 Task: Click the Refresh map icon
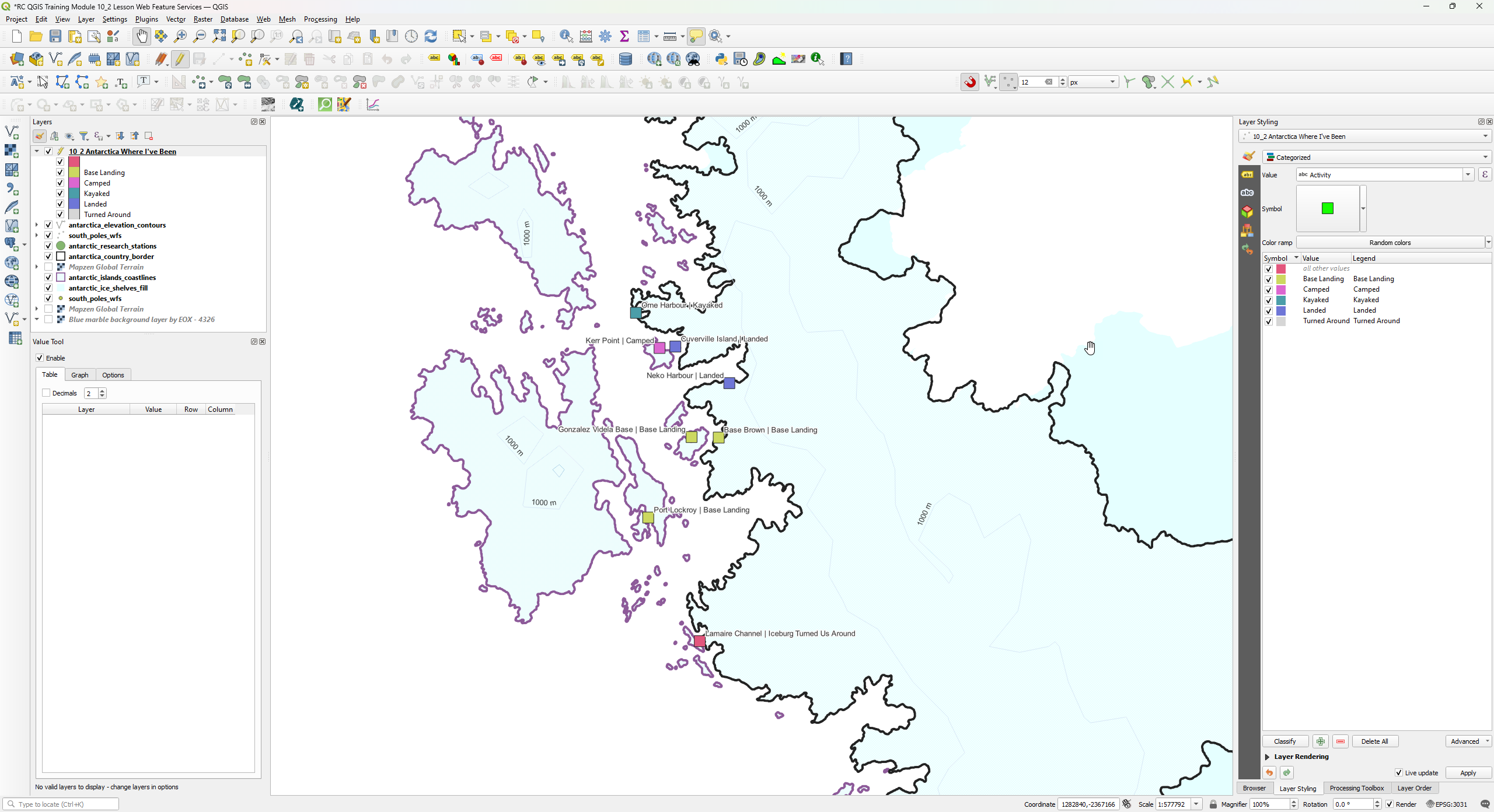point(431,37)
